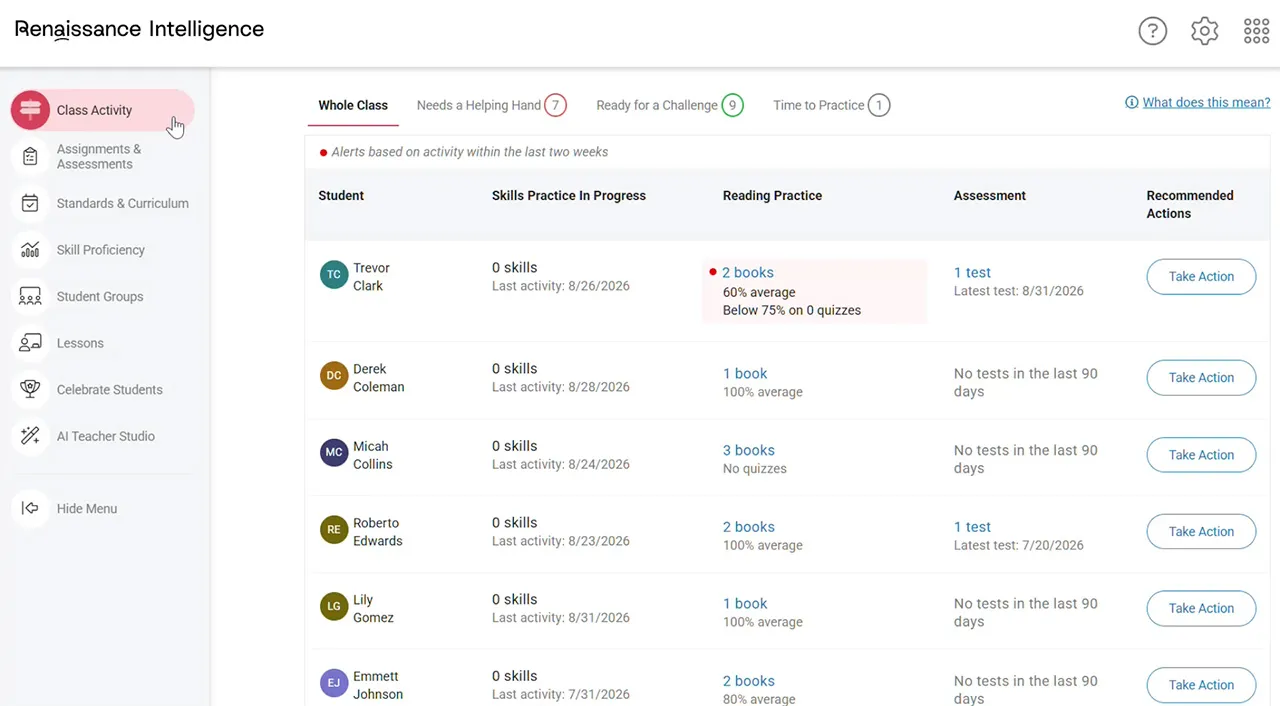
Task: Open AI Teacher Studio in the sidebar
Action: click(x=106, y=436)
